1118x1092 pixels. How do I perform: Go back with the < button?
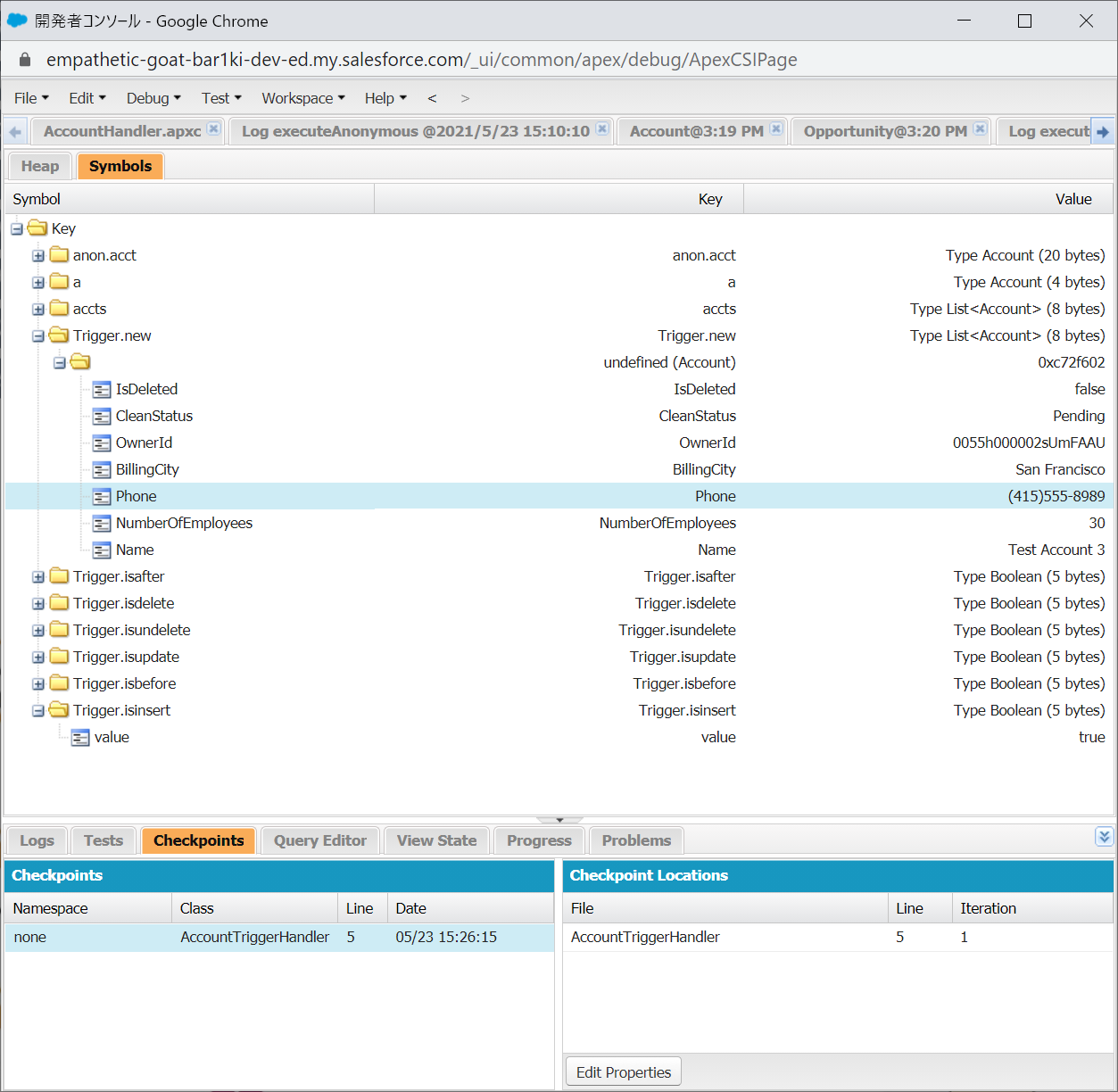pos(432,98)
